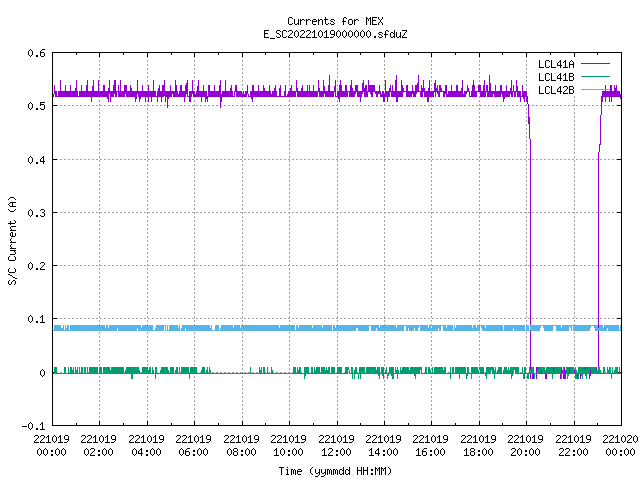
Task: Click the purple falling edge after 20:00
Action: click(x=530, y=245)
